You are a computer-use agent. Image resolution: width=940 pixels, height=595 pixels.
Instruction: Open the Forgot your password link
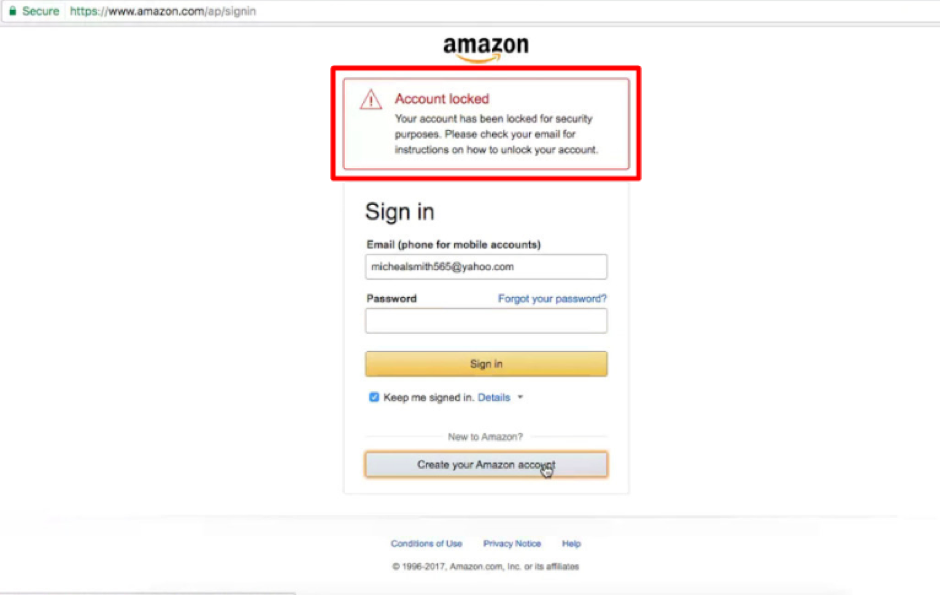(x=552, y=298)
